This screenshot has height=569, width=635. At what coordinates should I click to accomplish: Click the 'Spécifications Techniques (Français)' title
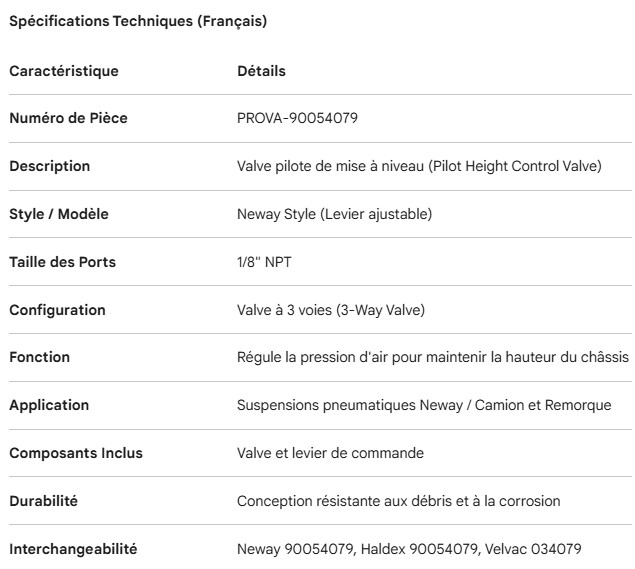[137, 21]
